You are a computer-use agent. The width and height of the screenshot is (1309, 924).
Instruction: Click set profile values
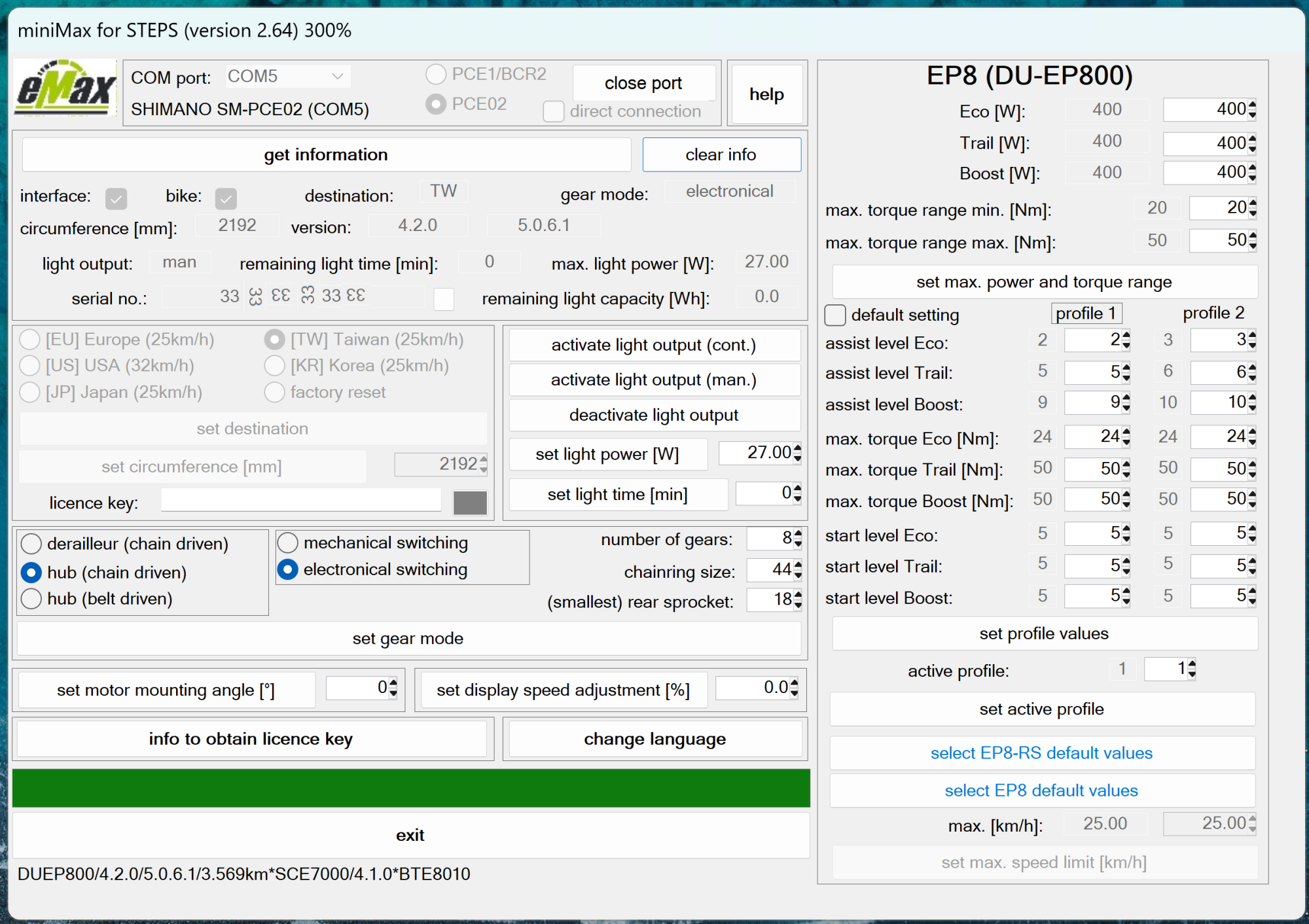click(1043, 633)
